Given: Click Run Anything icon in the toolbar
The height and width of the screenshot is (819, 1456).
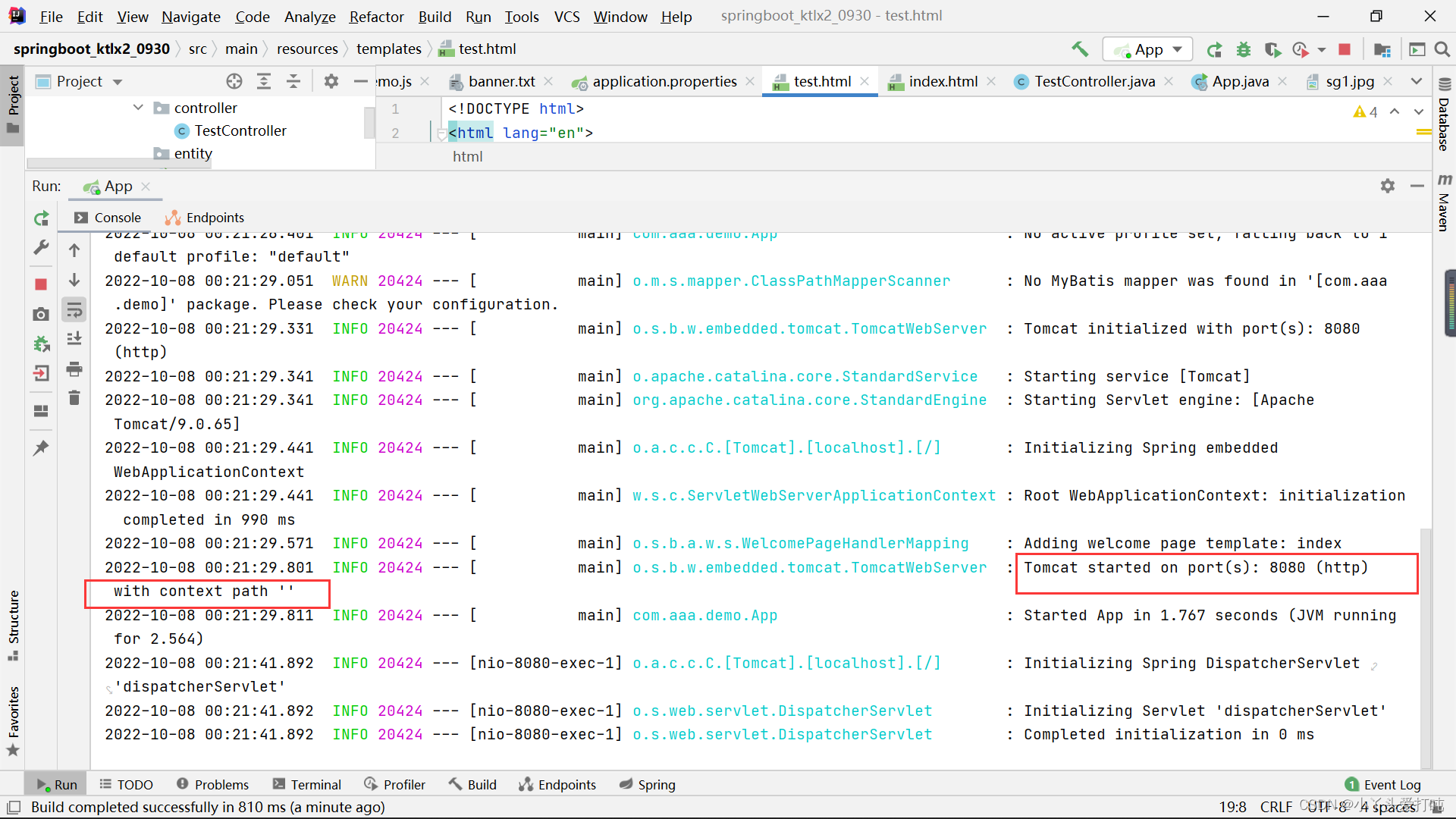Looking at the screenshot, I should tap(1417, 49).
